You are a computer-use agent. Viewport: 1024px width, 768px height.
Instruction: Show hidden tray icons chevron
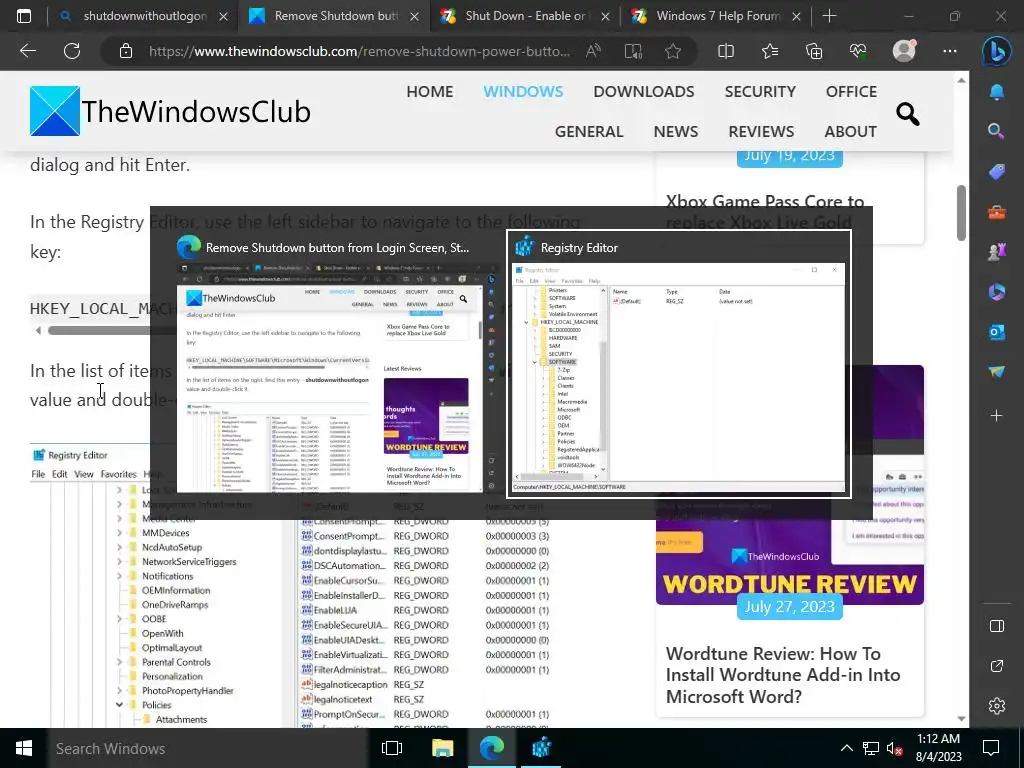click(846, 748)
